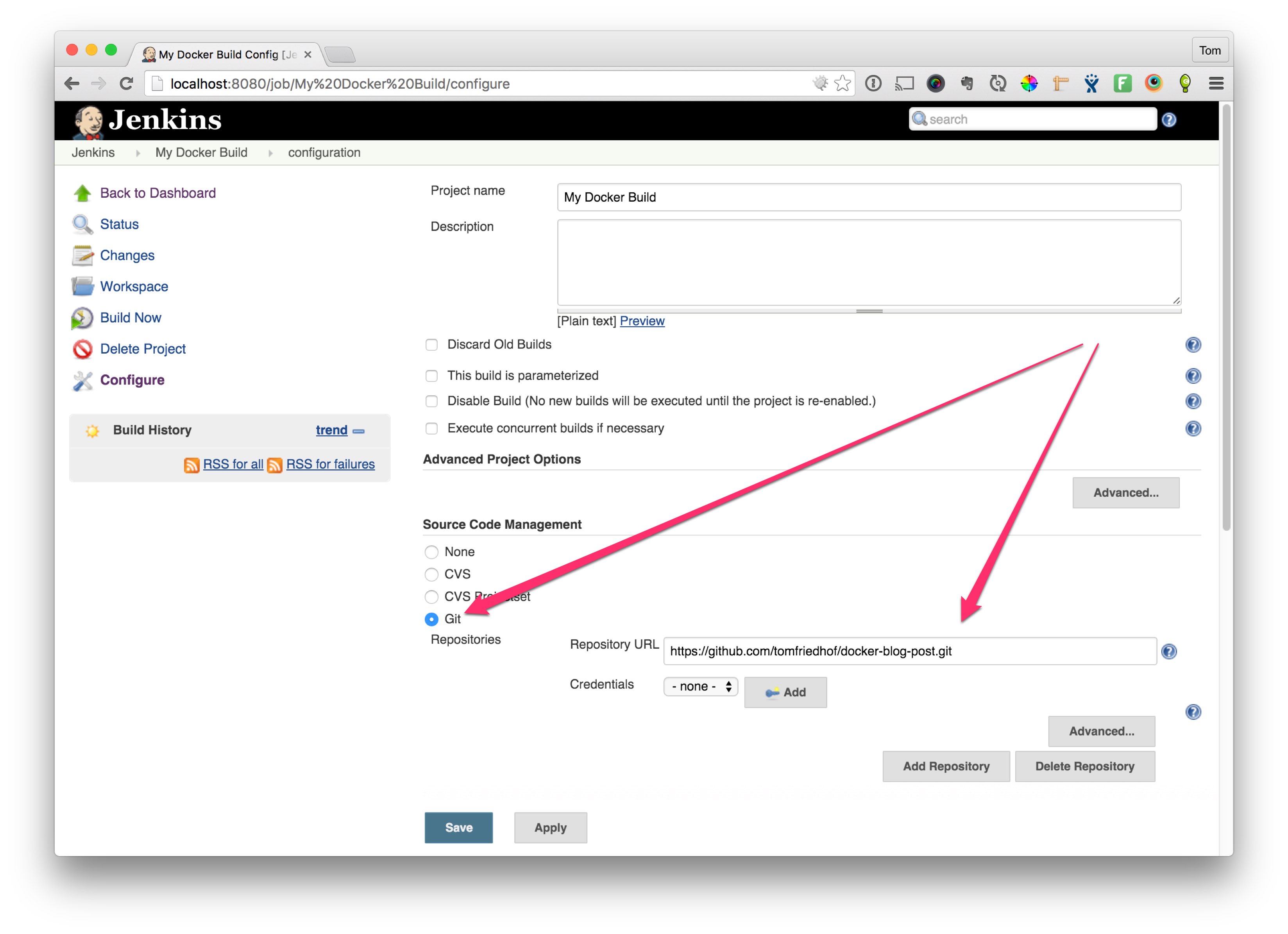Viewport: 1288px width, 934px height.
Task: Click the lightbulb extension icon
Action: click(1185, 84)
